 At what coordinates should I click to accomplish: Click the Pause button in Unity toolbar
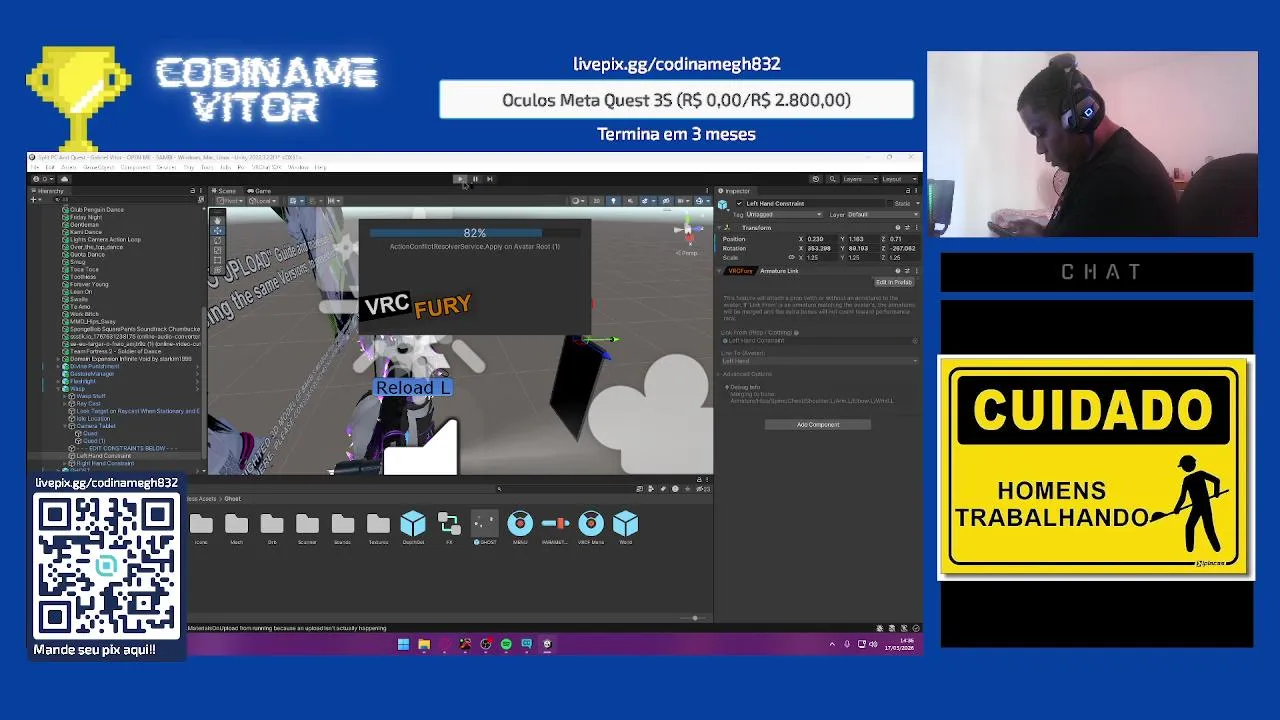[x=475, y=179]
